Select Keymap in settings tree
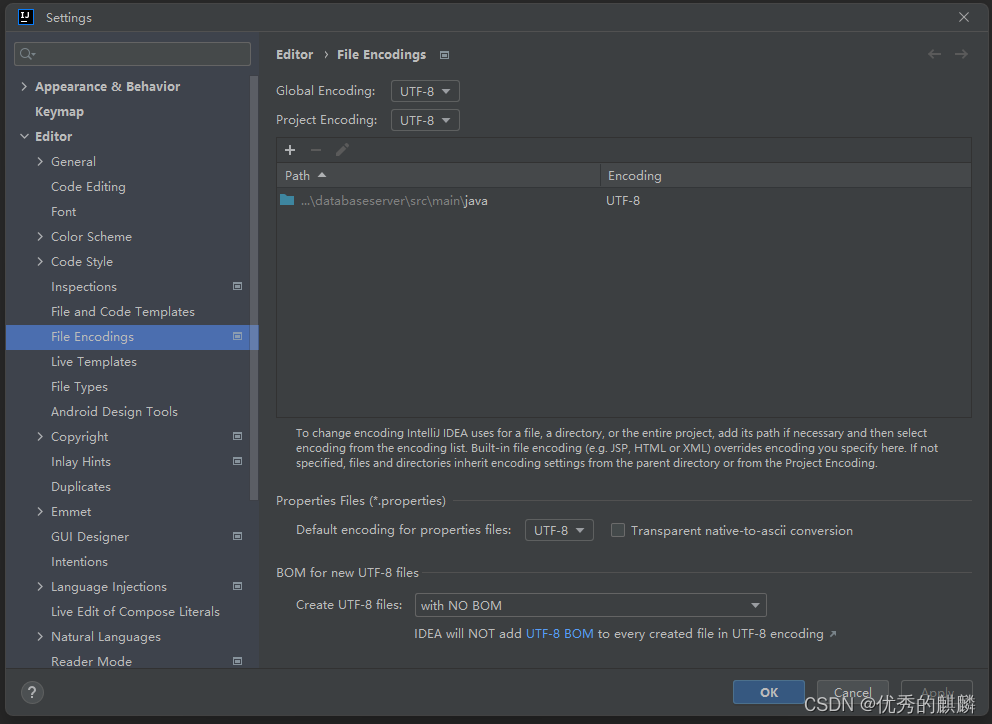992x724 pixels. tap(59, 112)
